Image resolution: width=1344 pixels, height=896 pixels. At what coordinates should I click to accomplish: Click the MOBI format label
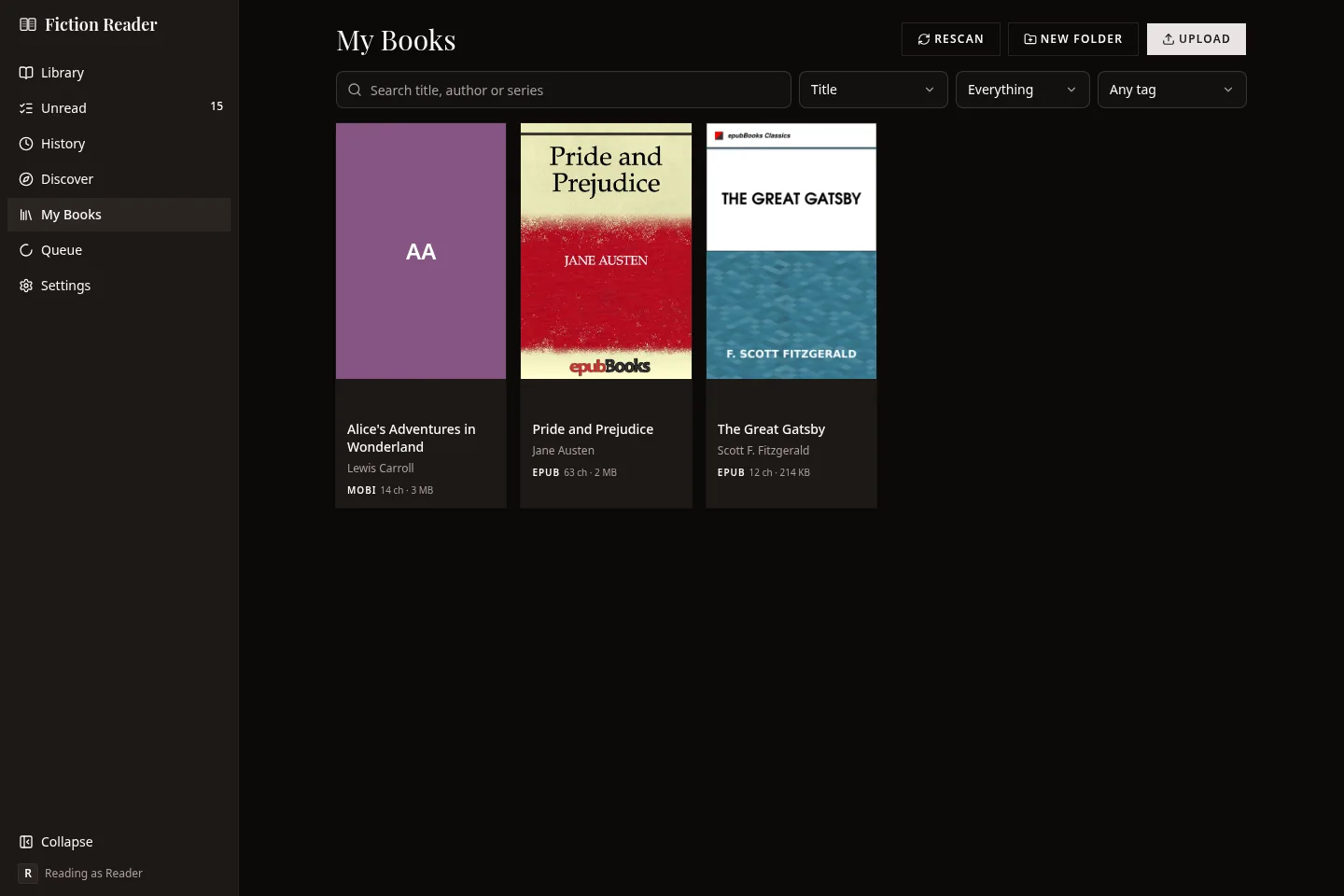361,490
